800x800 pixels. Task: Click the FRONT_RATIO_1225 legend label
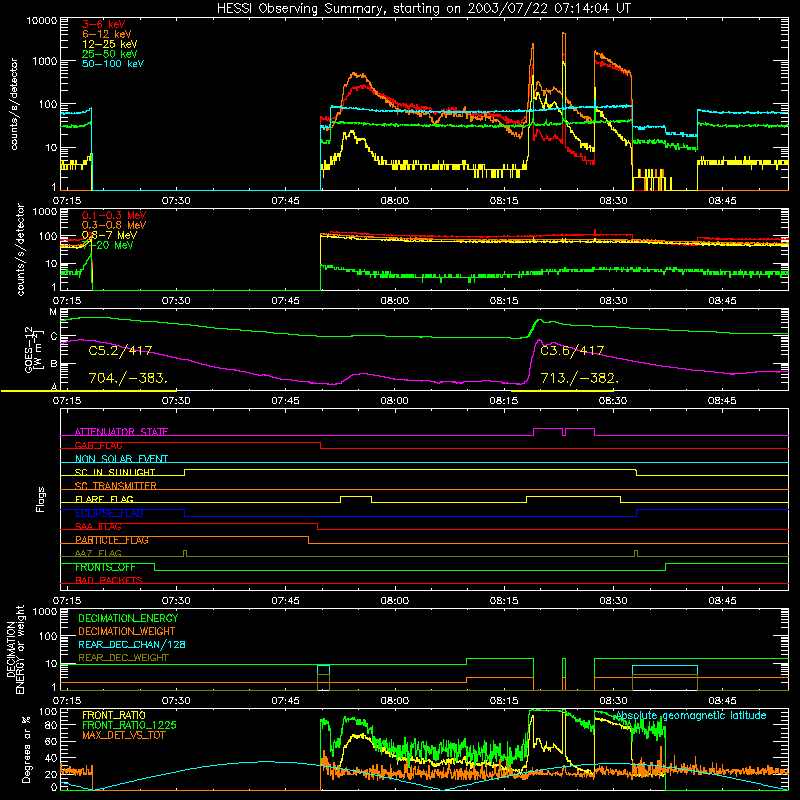(130, 725)
